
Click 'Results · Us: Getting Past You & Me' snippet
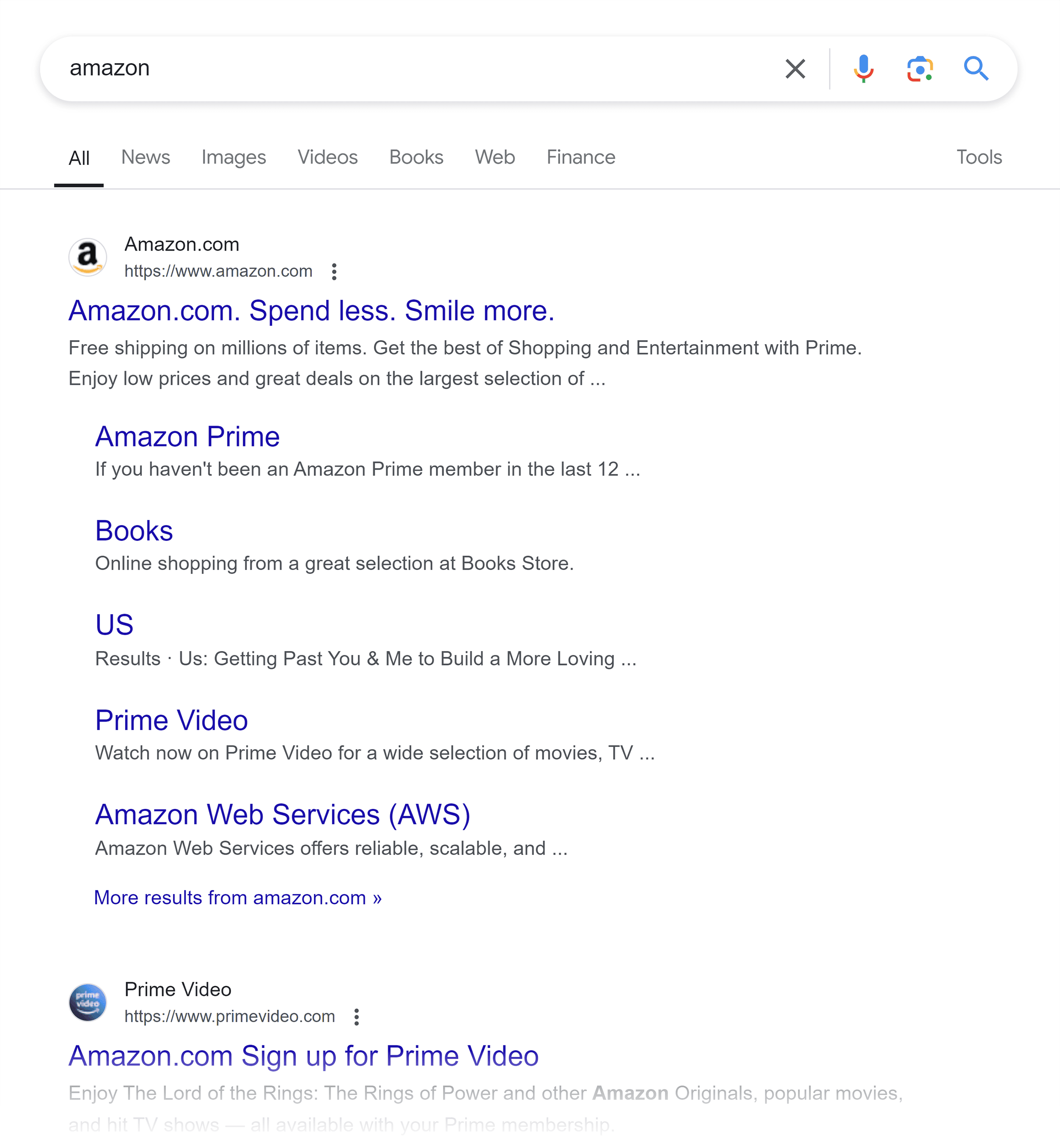(366, 659)
